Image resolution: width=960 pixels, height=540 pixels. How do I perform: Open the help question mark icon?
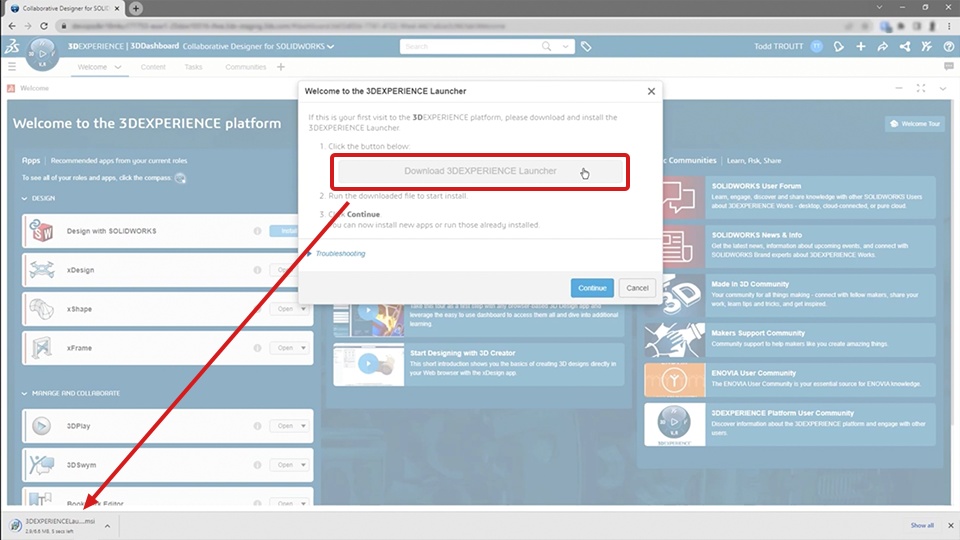(948, 47)
